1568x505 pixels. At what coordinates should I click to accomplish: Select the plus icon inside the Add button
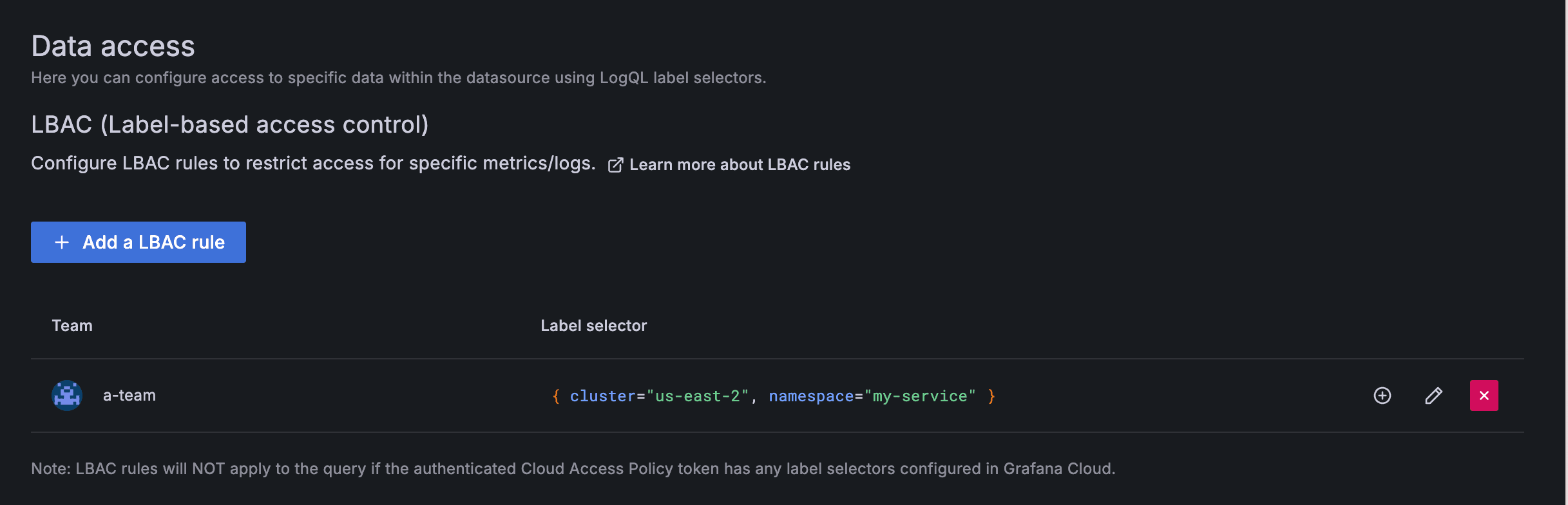pos(61,242)
